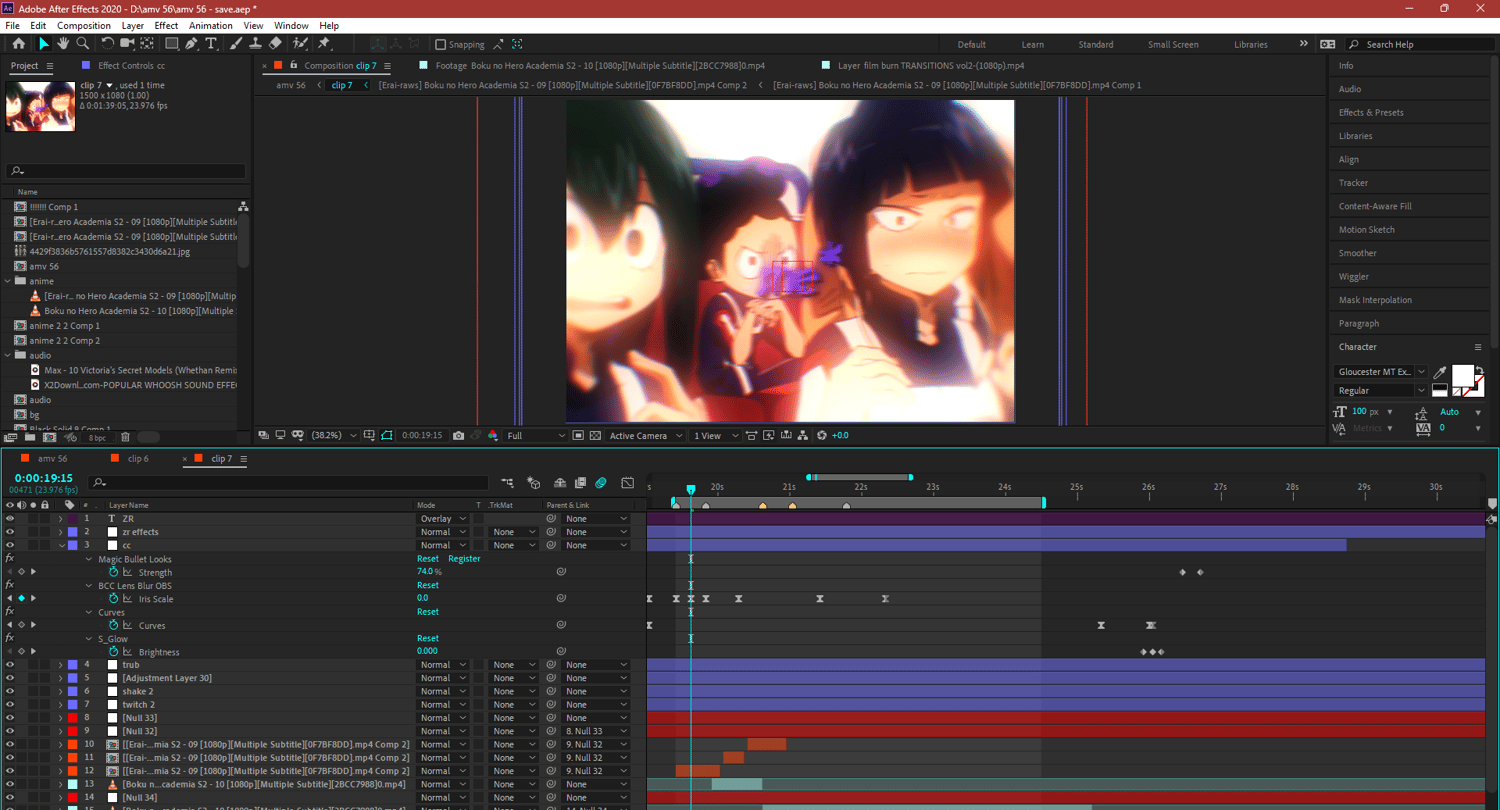Toggle the Iris Scale keyframe diamond
Image resolution: width=1500 pixels, height=810 pixels.
point(21,599)
